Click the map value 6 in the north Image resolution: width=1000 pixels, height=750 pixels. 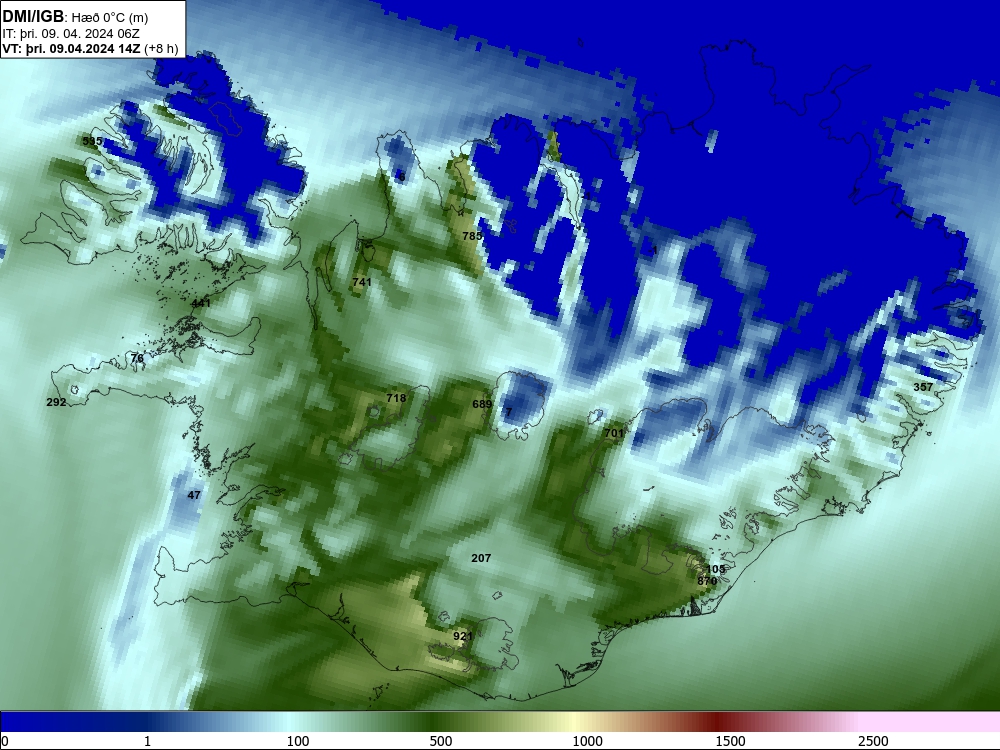click(401, 177)
